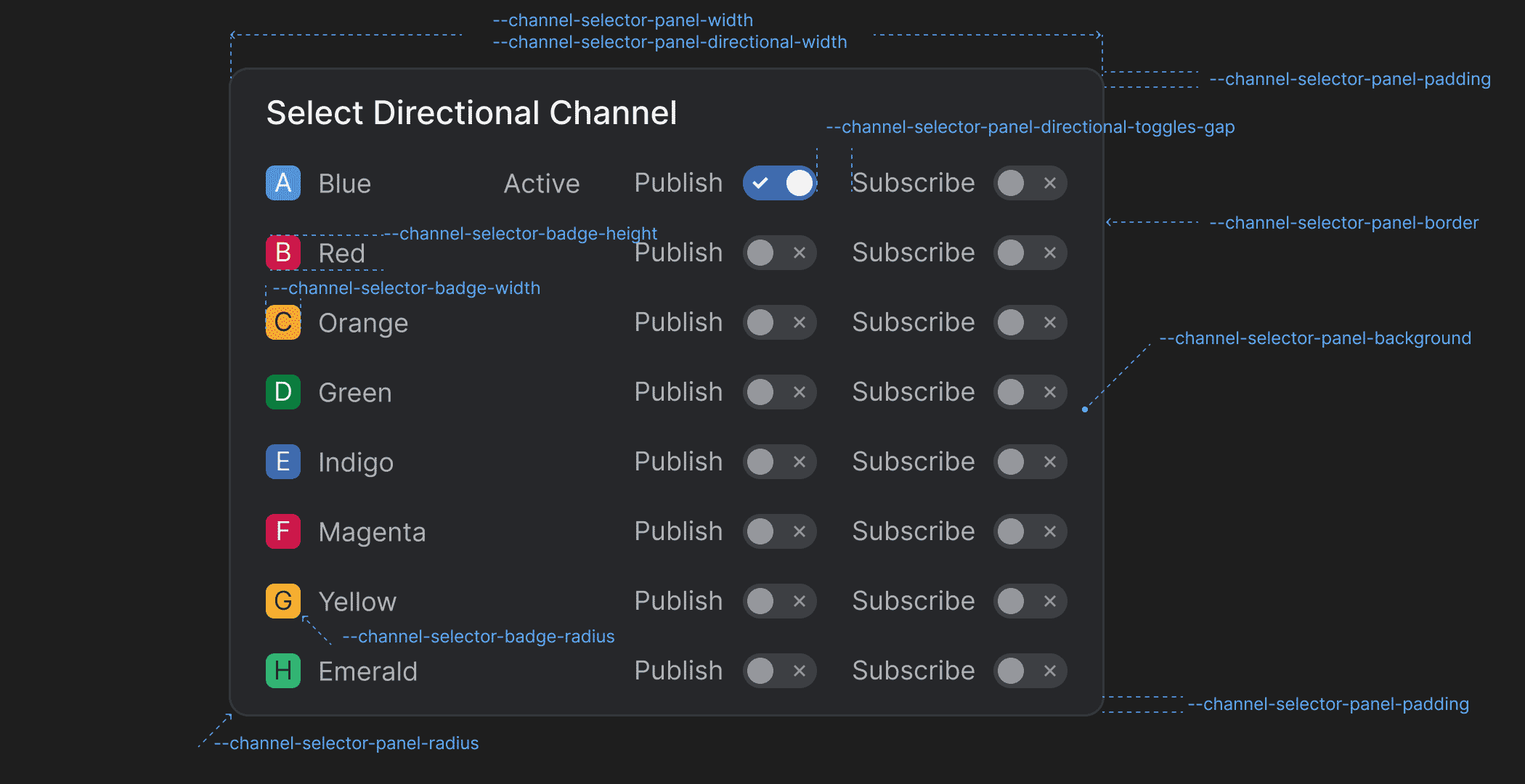Click the magenta F badge next to Magenta
The width and height of the screenshot is (1525, 784).
(282, 531)
